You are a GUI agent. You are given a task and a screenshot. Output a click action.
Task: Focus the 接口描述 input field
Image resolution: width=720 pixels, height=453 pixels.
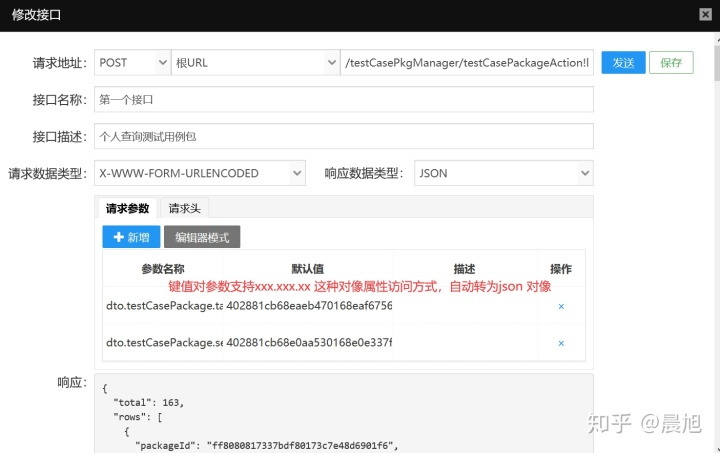coord(343,136)
